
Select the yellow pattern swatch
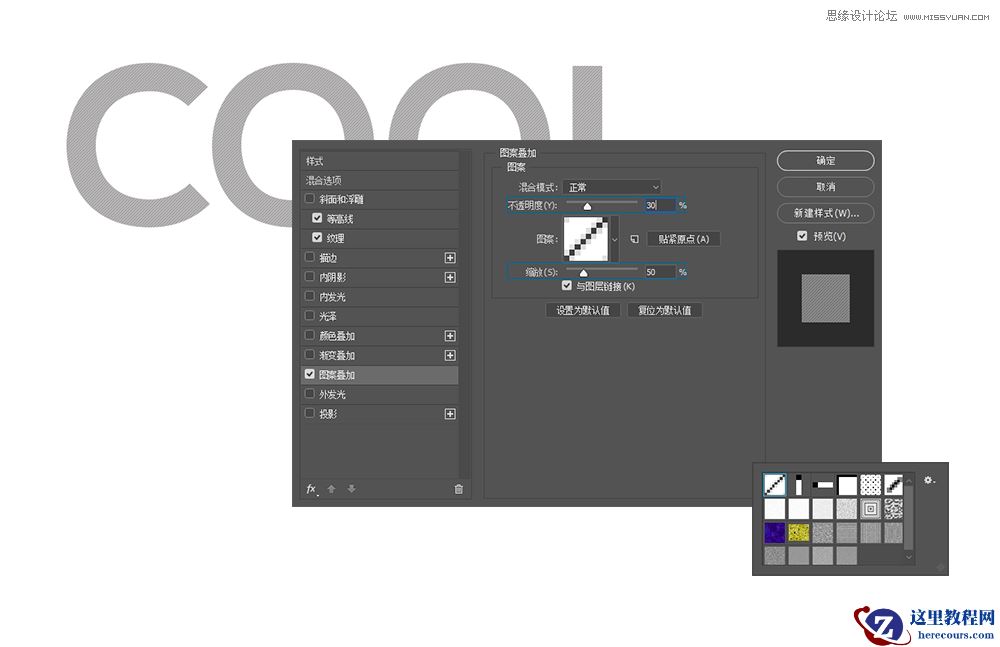798,532
